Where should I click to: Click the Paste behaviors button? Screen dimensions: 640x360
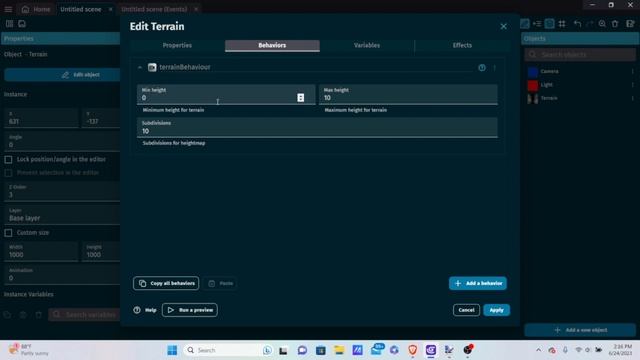click(221, 283)
